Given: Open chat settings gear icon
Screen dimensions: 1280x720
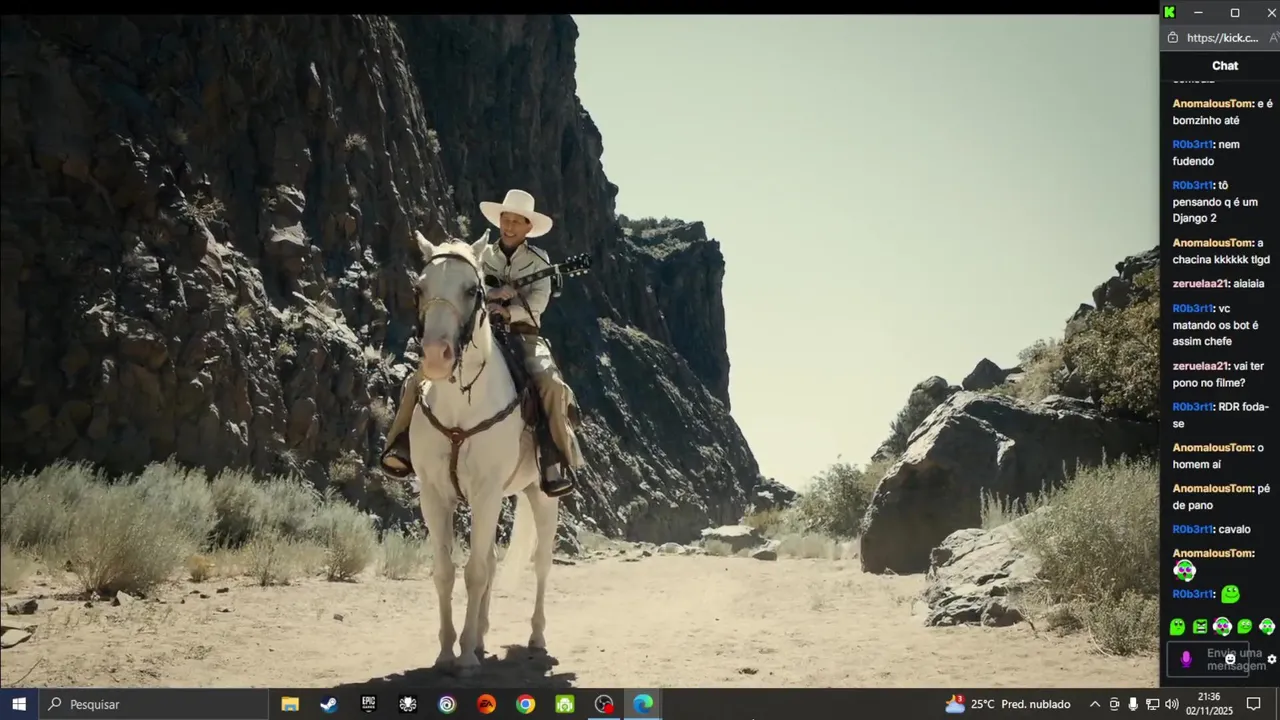Looking at the screenshot, I should tap(1272, 659).
